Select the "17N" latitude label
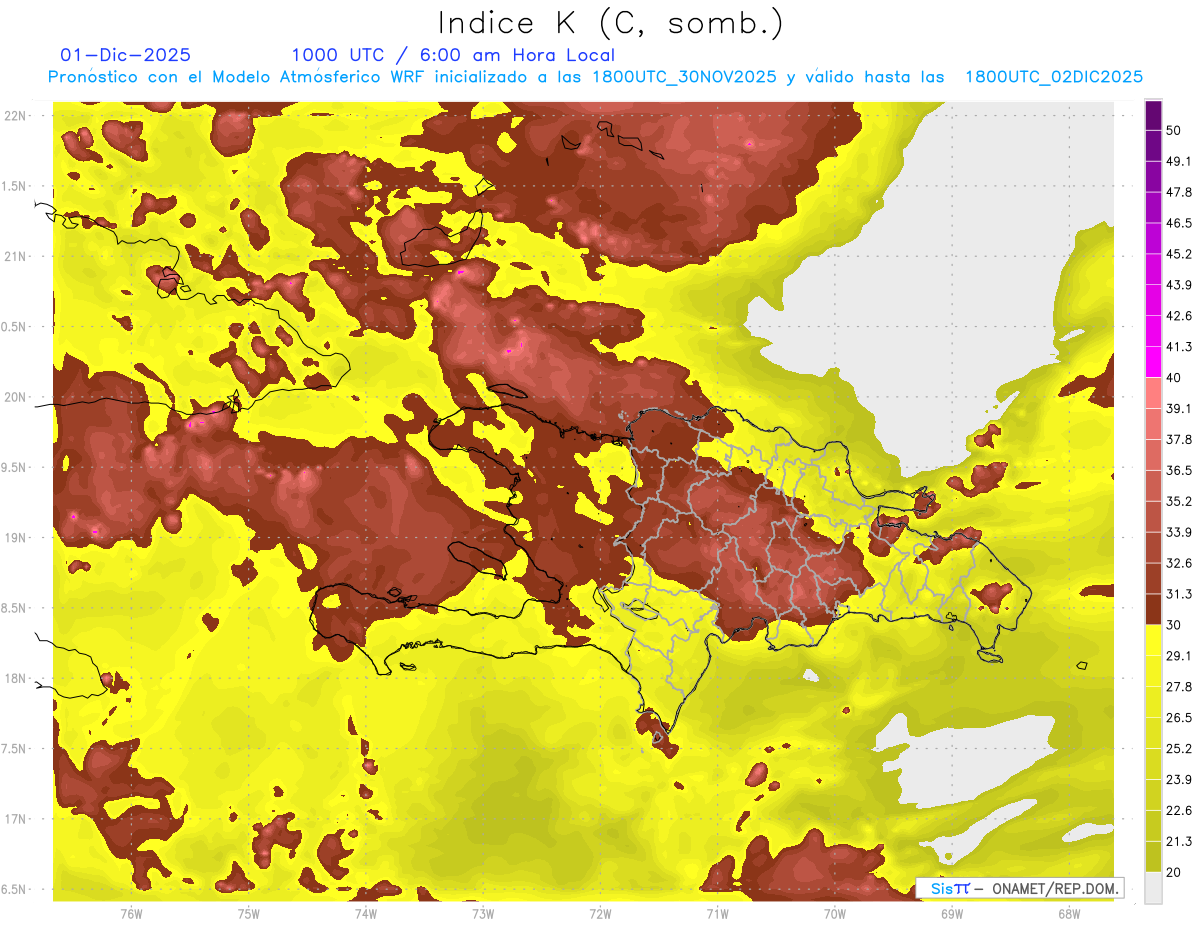This screenshot has width=1200, height=927. click(15, 819)
